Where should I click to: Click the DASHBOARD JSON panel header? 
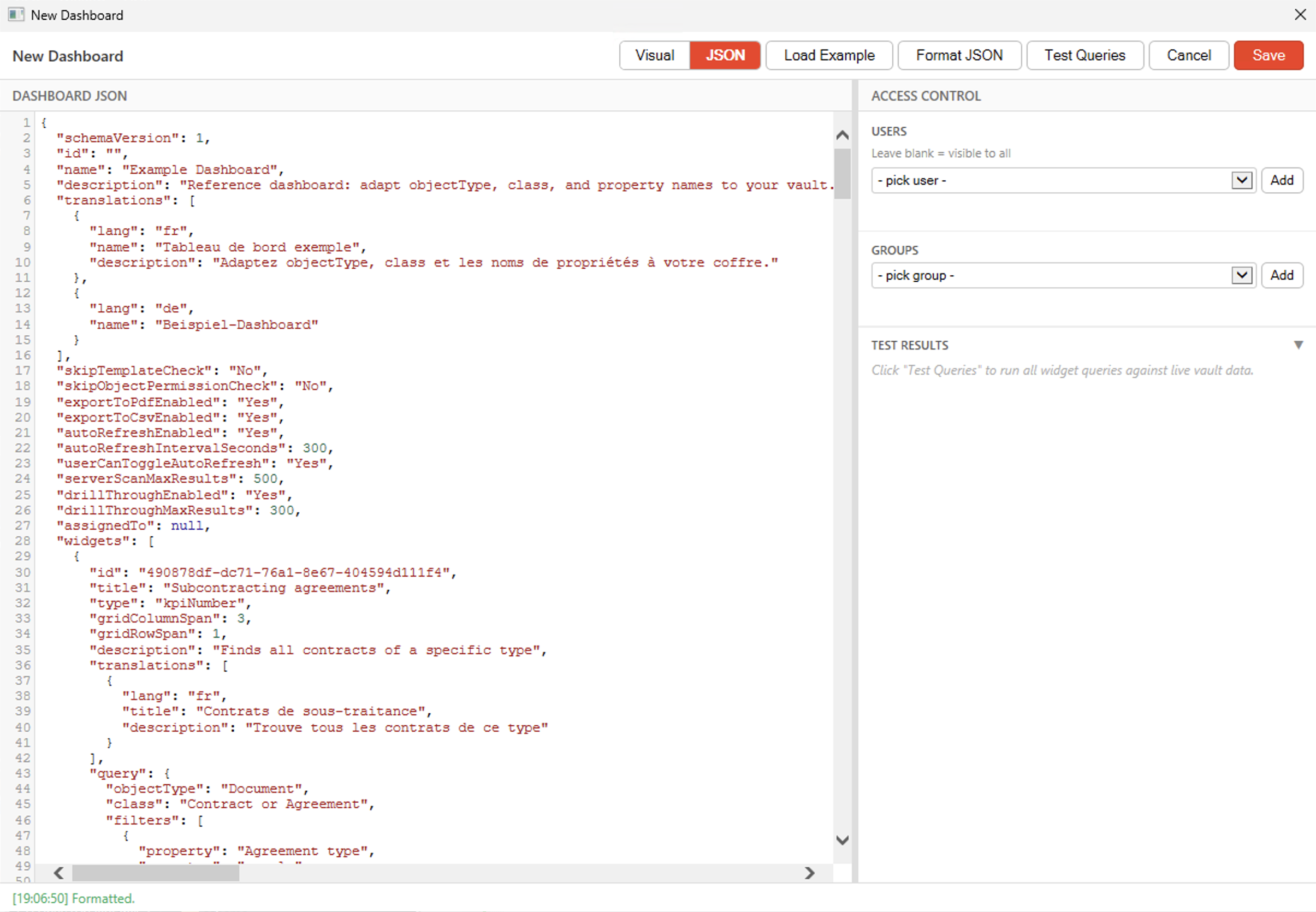(x=70, y=96)
